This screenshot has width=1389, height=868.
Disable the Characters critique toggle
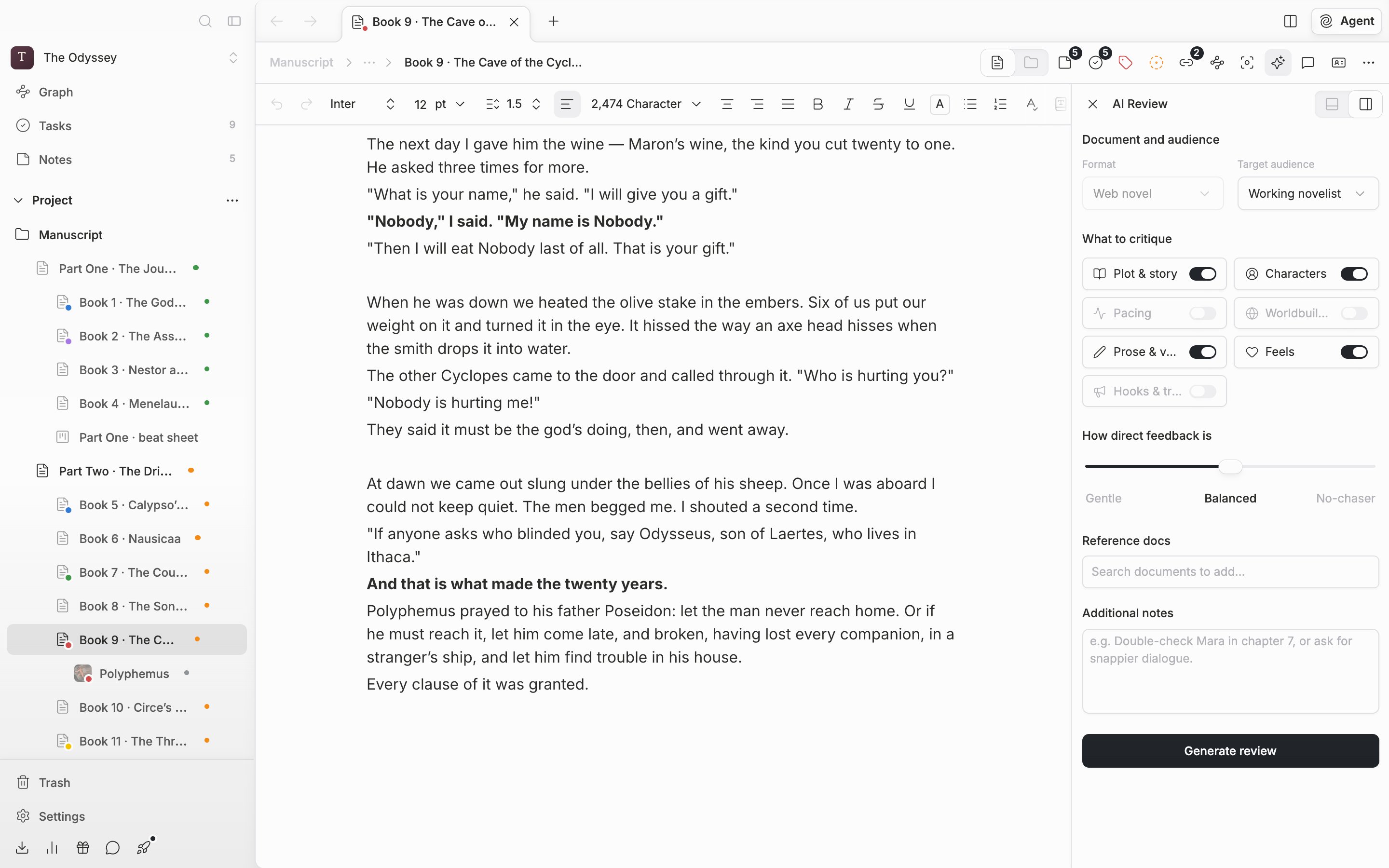click(1354, 274)
